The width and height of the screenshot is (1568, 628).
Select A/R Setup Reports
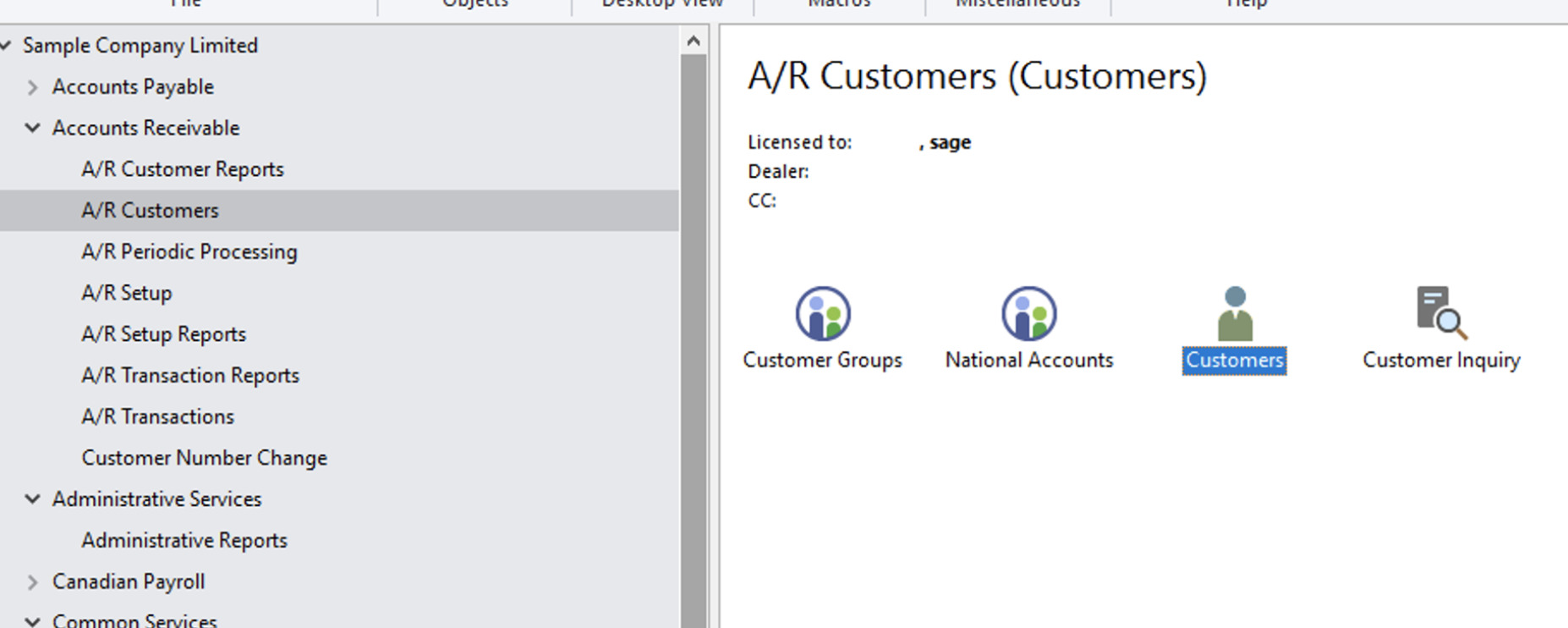[164, 334]
